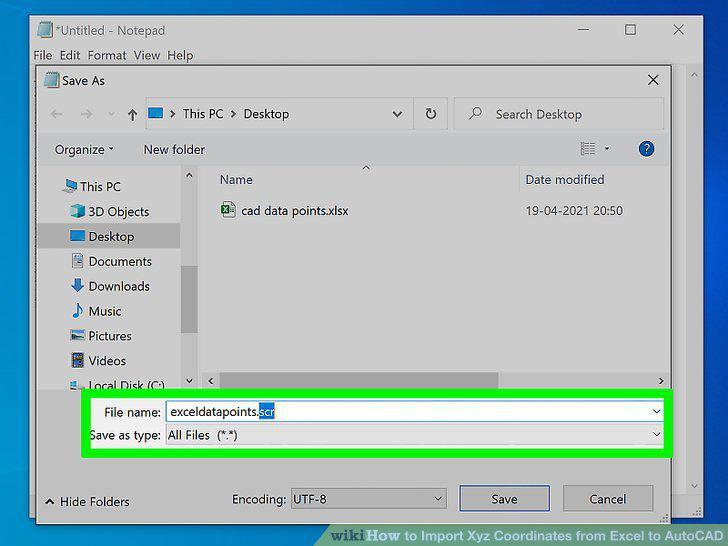Open recent locations dropdown arrow
The width and height of the screenshot is (728, 546).
pos(111,114)
